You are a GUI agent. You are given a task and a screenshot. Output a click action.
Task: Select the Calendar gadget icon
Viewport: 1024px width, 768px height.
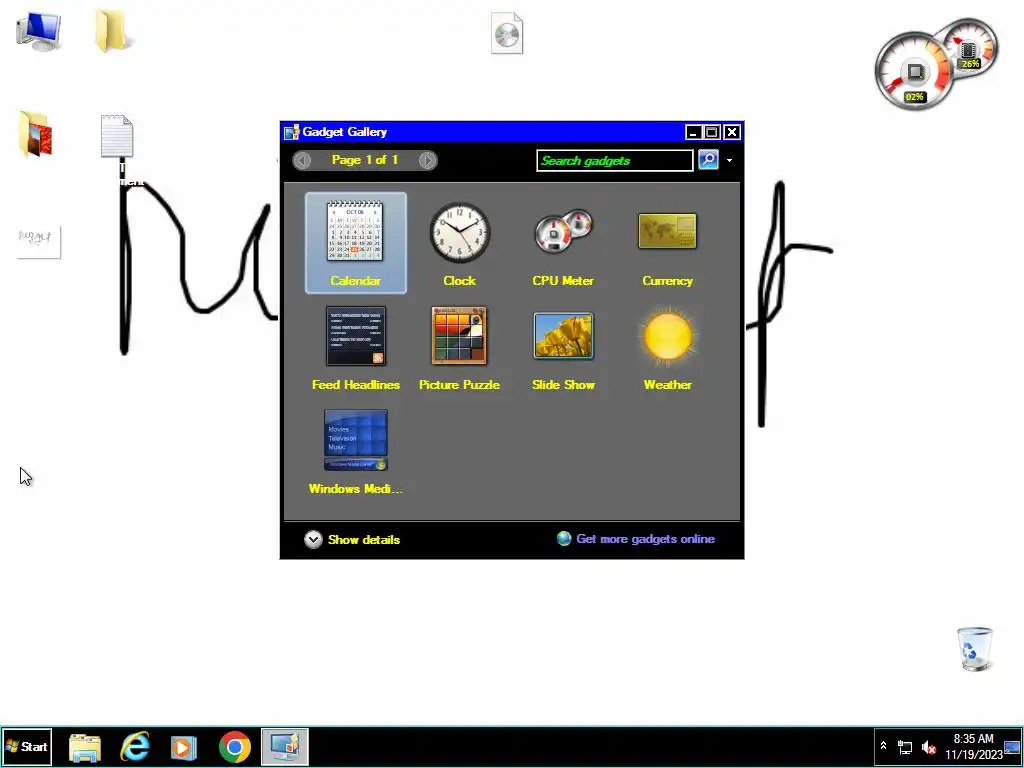355,231
